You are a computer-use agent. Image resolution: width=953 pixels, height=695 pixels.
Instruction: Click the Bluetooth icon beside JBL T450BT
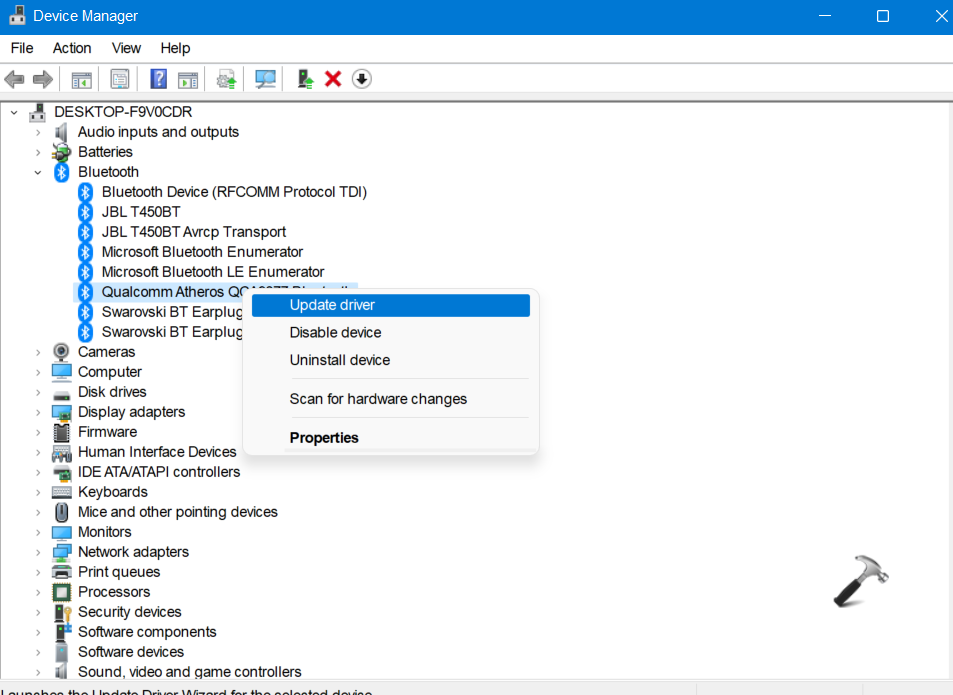[86, 212]
